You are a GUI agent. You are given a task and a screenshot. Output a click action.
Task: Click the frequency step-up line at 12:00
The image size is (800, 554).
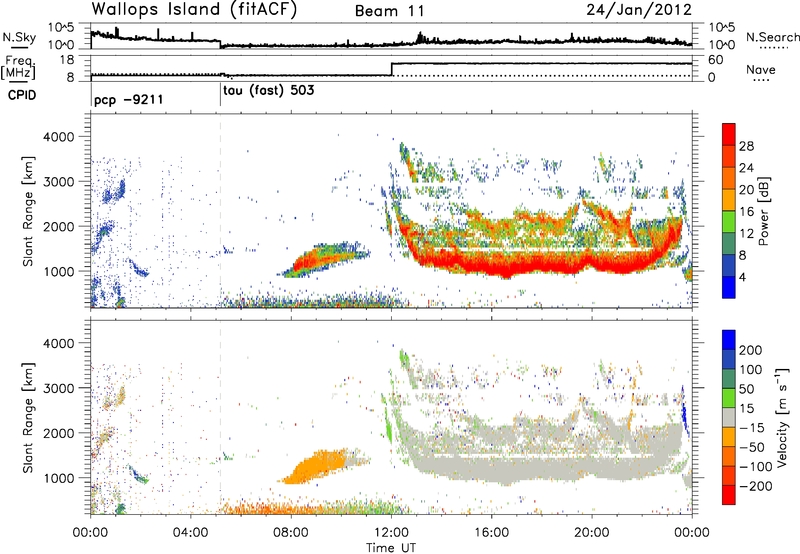coord(391,69)
